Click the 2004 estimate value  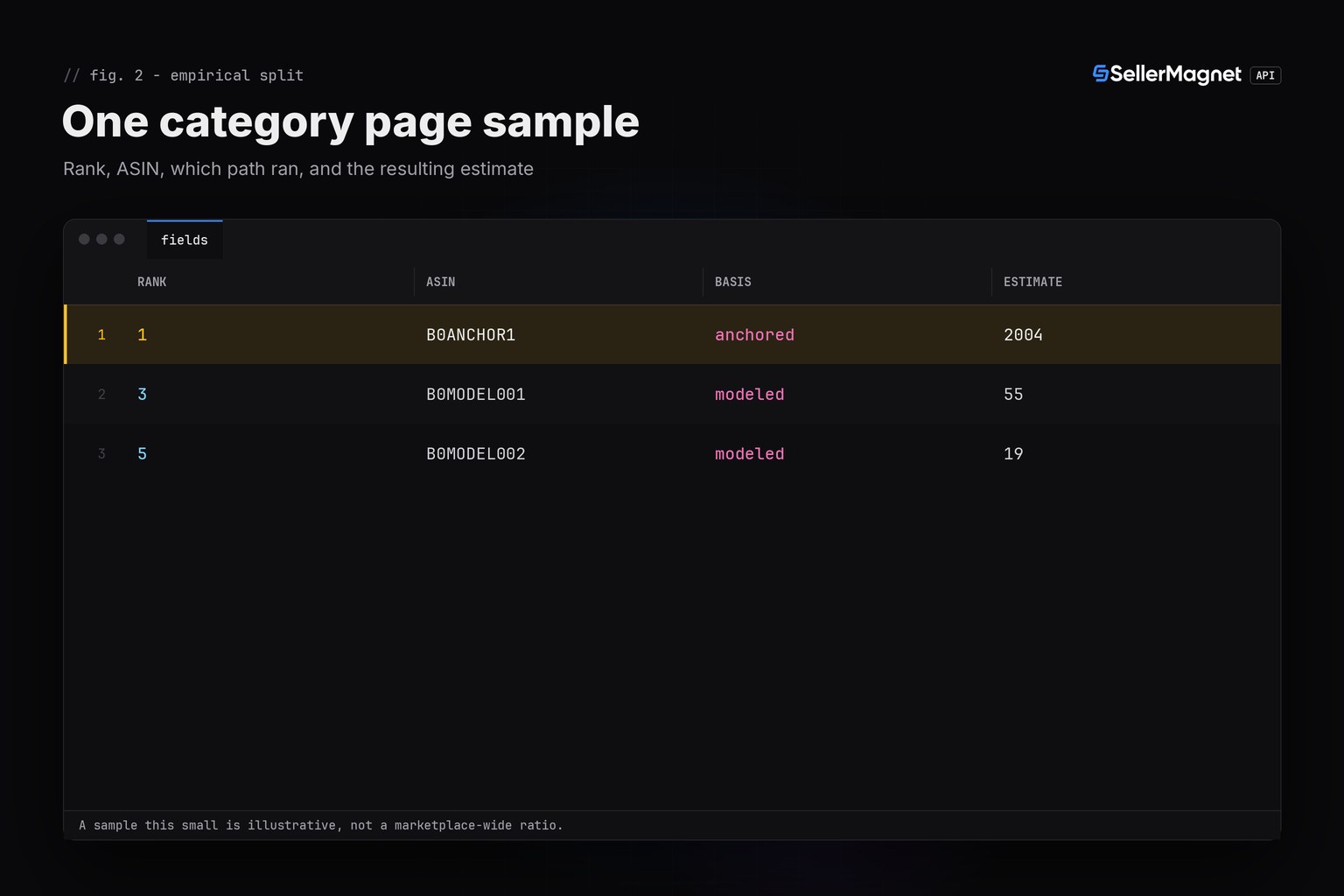(x=1023, y=334)
